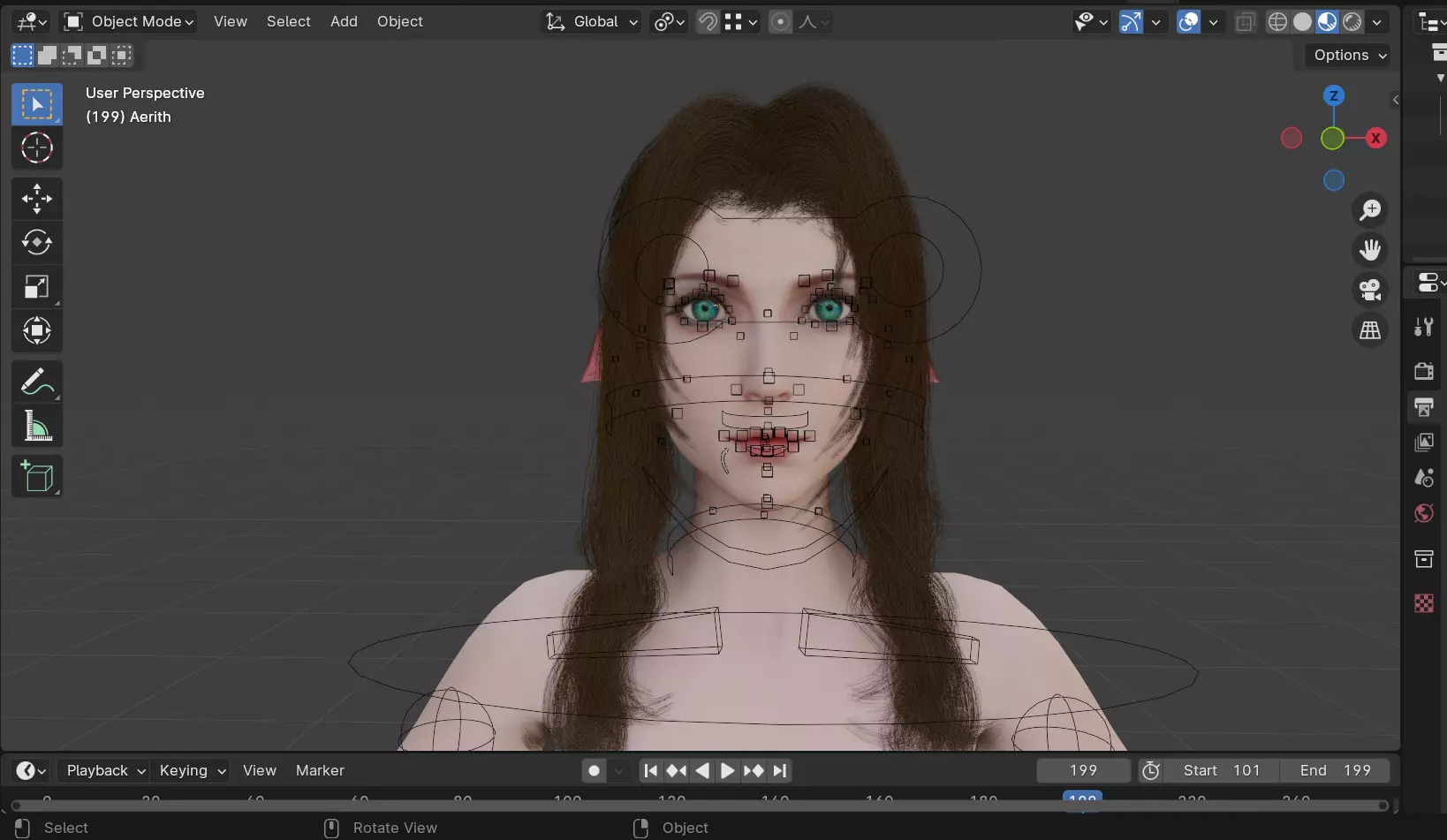Screen dimensions: 1447x840
Task: Set selection mode to Subtract
Action: click(x=72, y=56)
